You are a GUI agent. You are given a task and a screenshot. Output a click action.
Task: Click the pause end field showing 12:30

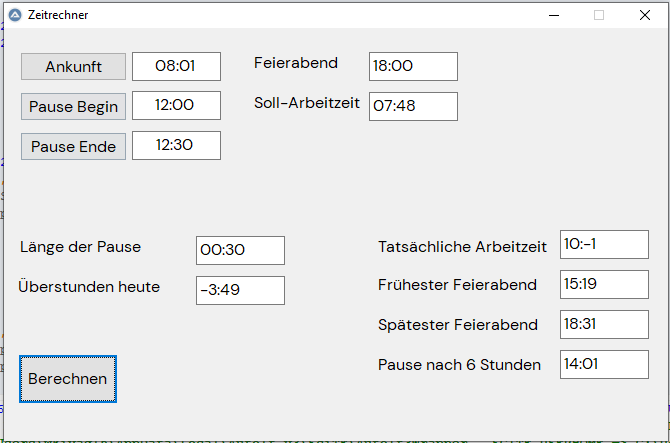pos(176,146)
